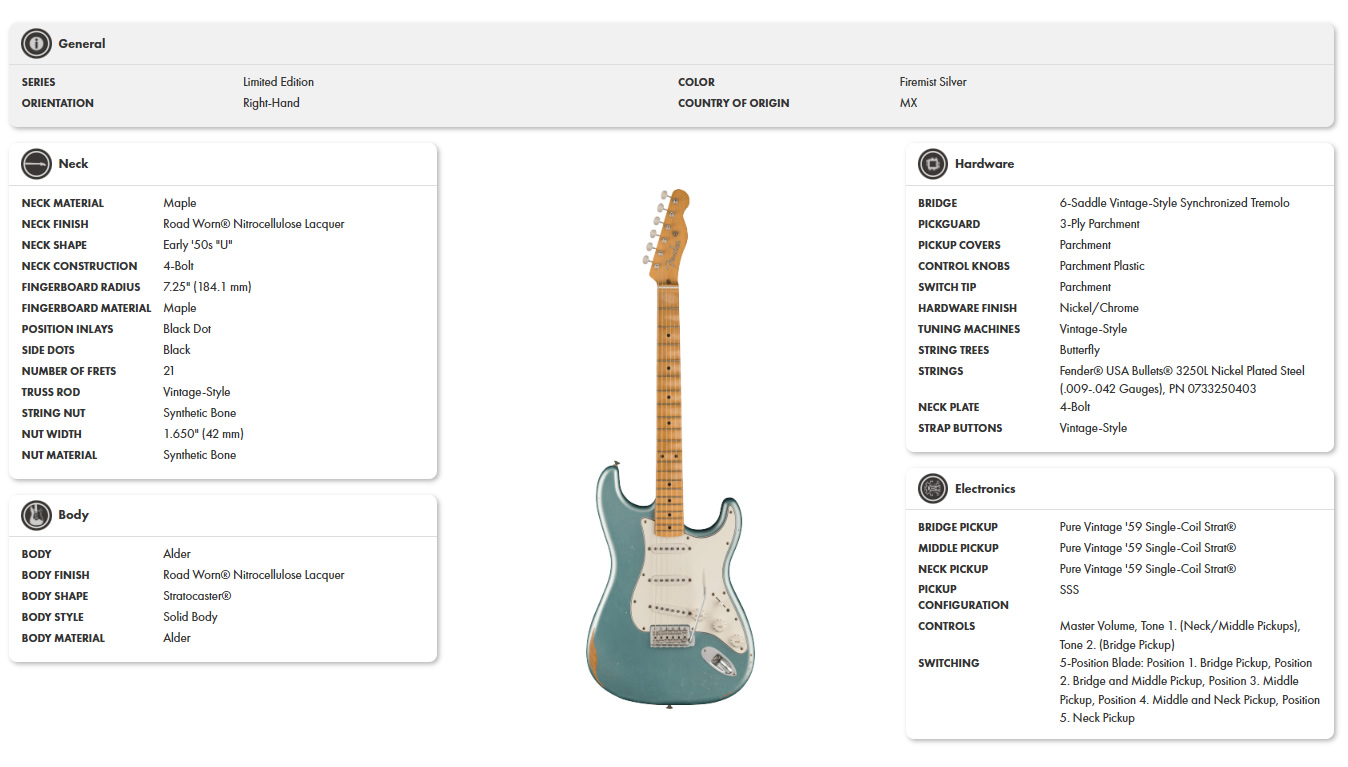The image size is (1348, 767).
Task: Click the Electronics section heading text
Action: pyautogui.click(x=984, y=489)
